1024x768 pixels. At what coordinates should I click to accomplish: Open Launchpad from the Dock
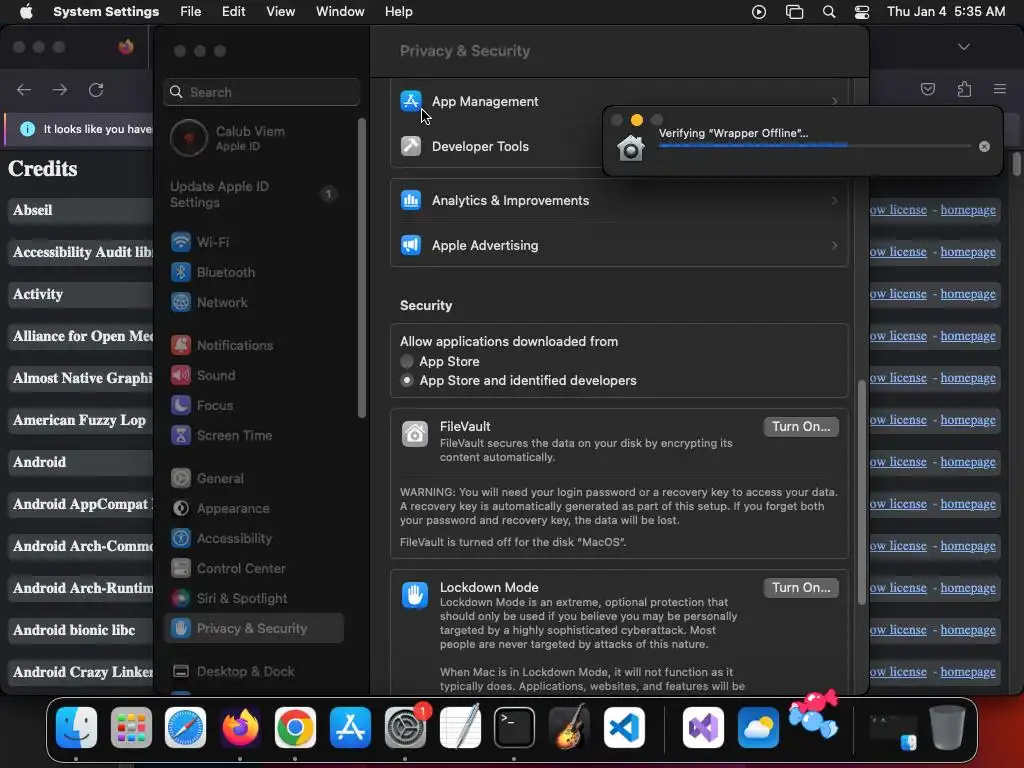(x=131, y=727)
